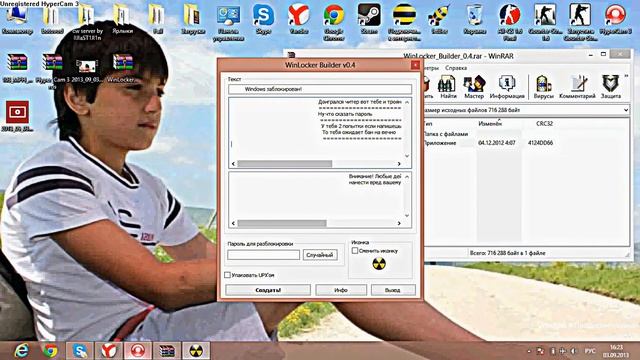Image resolution: width=640 pixels, height=360 pixels.
Task: Switch to WinRAR on the taskbar
Action: (x=167, y=351)
